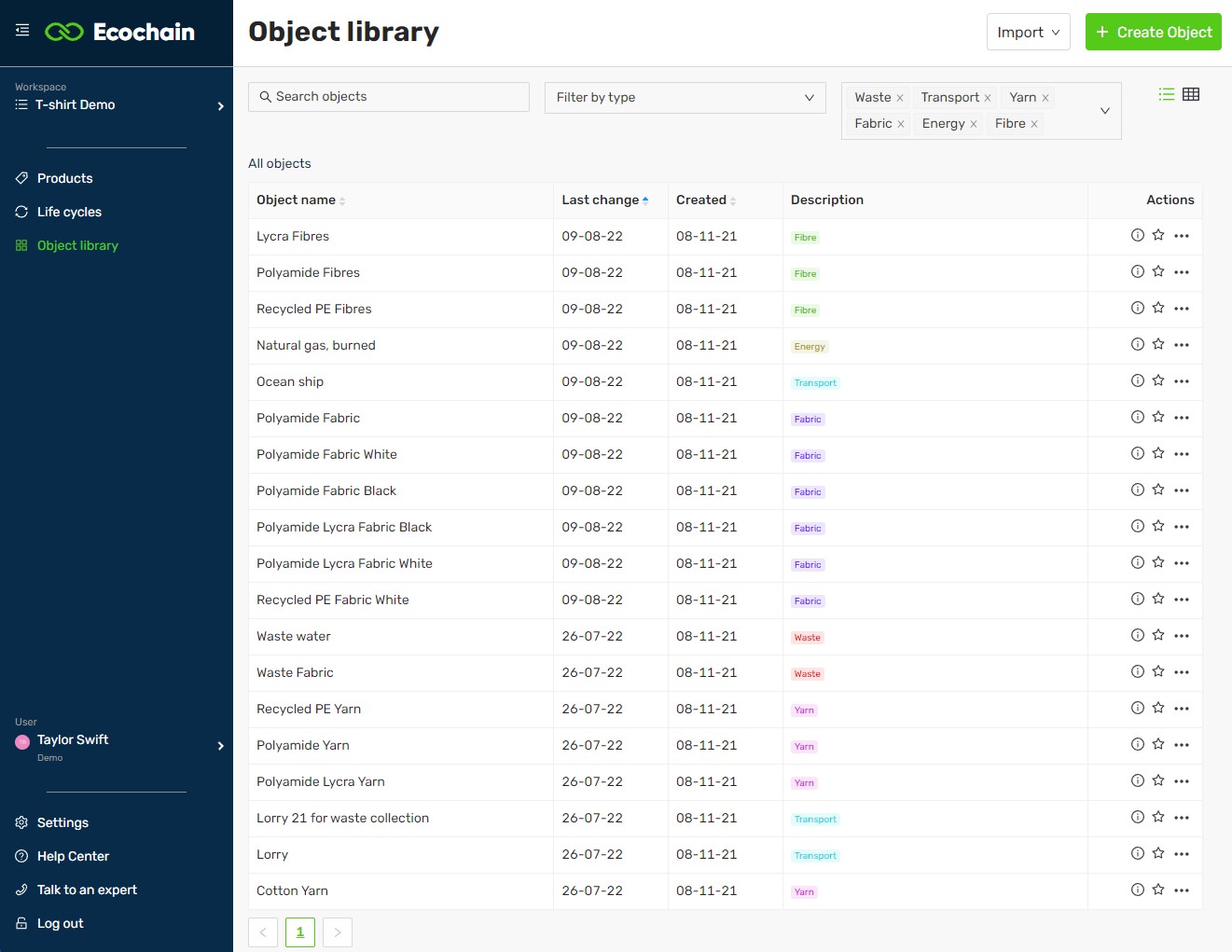Expand the filter tags panel chevron

(x=1104, y=110)
